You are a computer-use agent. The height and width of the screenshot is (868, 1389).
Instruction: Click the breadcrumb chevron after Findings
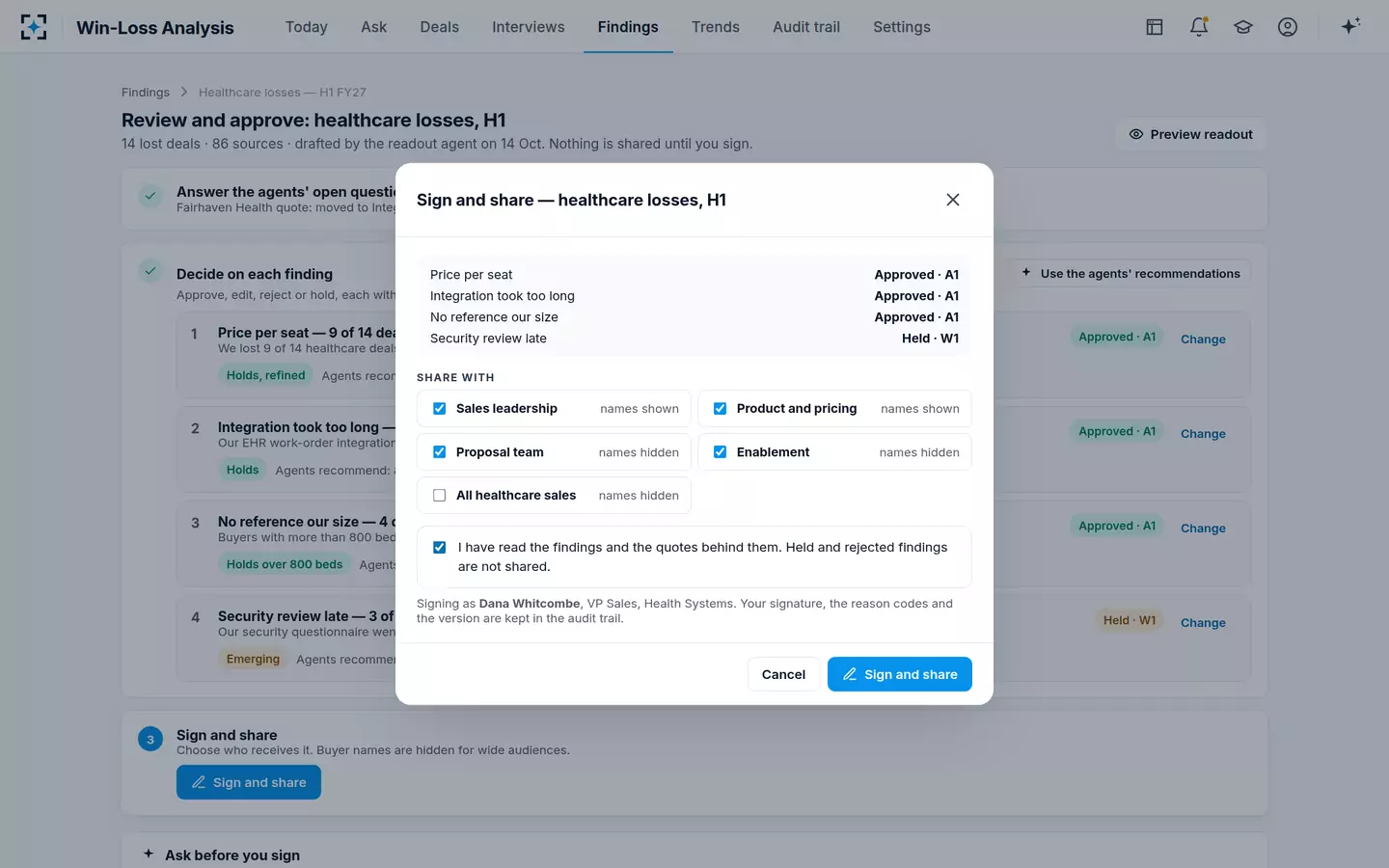tap(184, 92)
